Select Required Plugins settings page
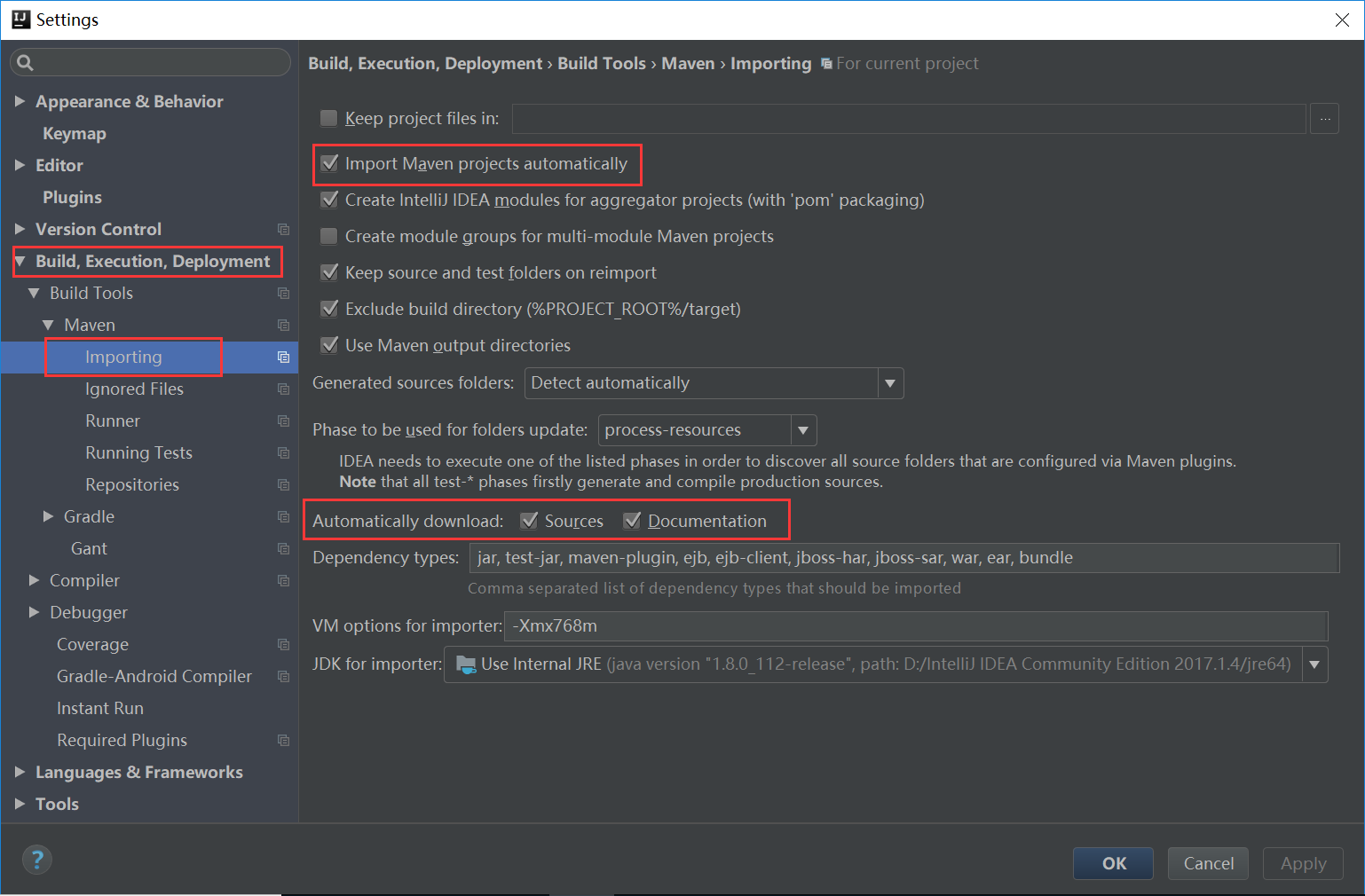This screenshot has width=1365, height=896. 122,740
